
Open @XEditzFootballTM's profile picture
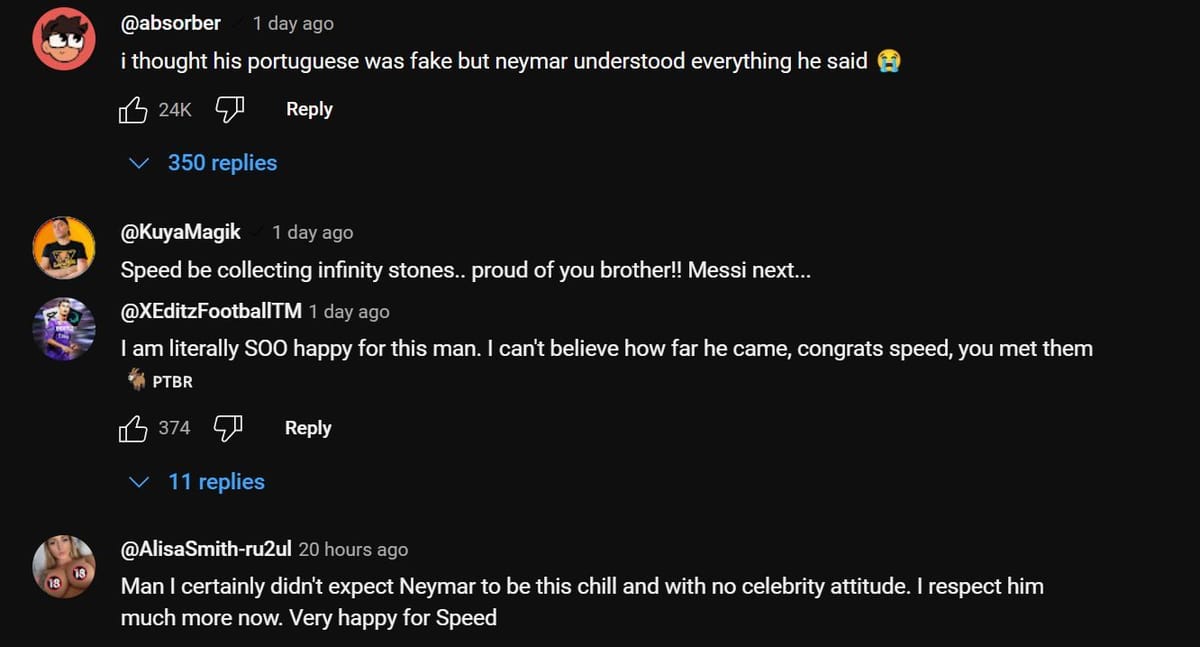click(x=63, y=327)
